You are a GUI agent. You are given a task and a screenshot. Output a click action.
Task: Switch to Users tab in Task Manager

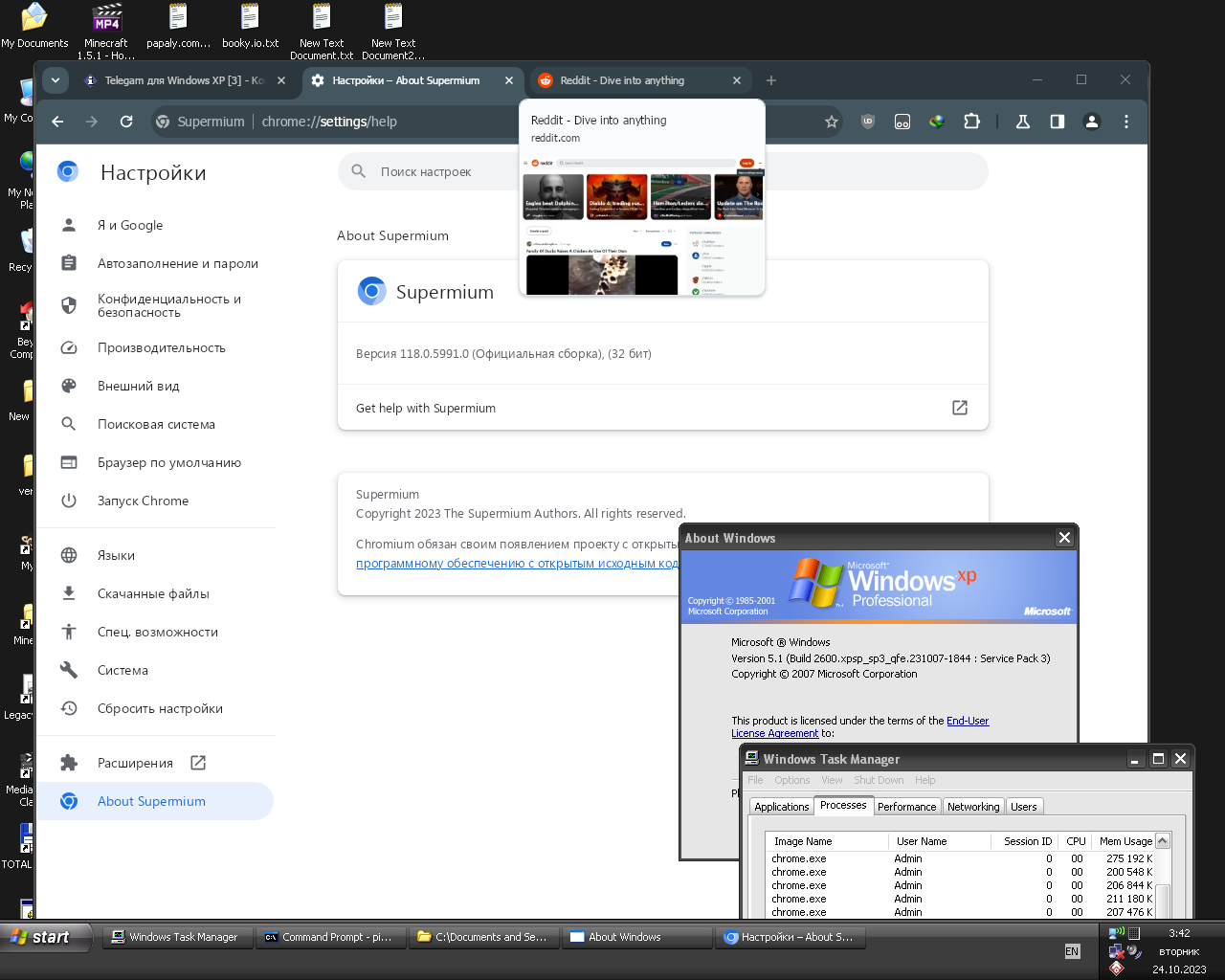(1023, 807)
